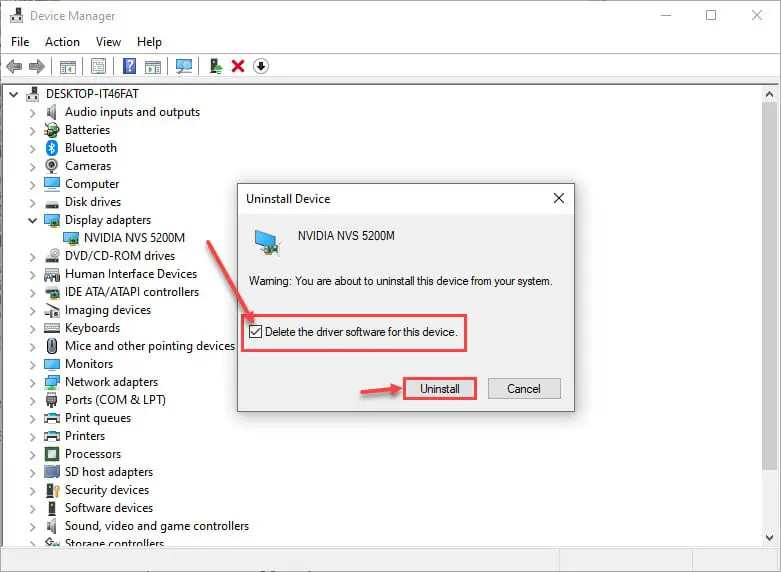
Task: Click the Uninstall button in dialog
Action: point(440,389)
